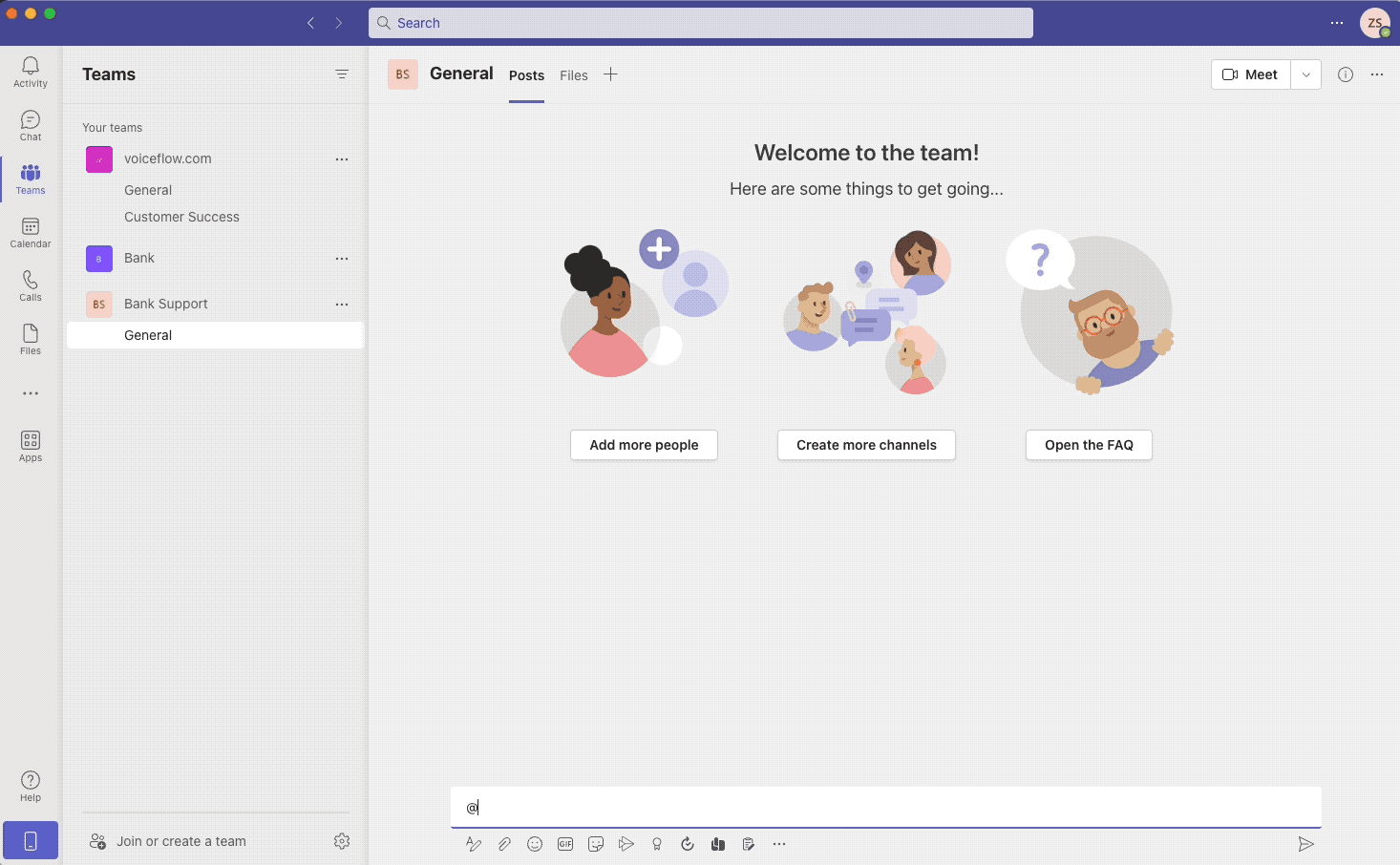Click the BS channel avatar in header
This screenshot has width=1400, height=865.
click(403, 74)
